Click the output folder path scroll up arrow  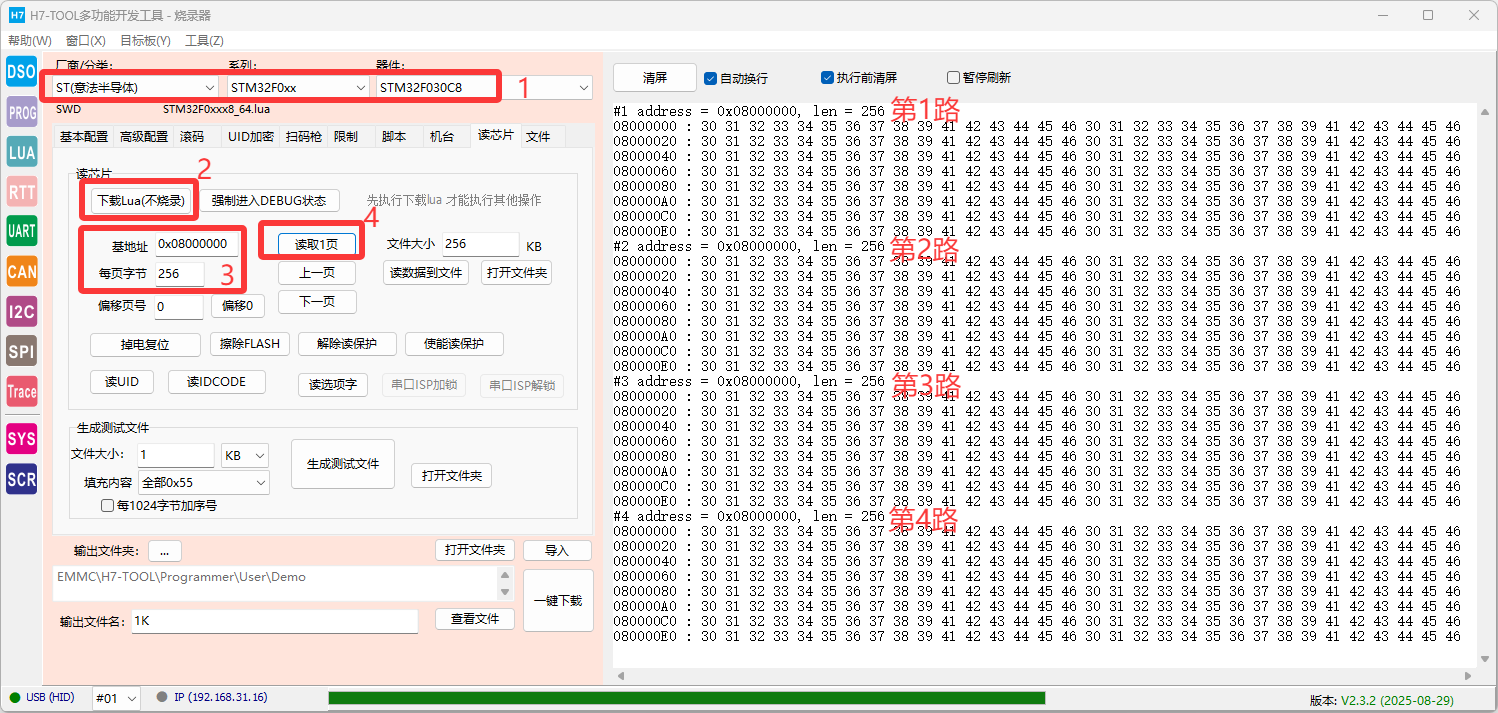click(x=505, y=576)
